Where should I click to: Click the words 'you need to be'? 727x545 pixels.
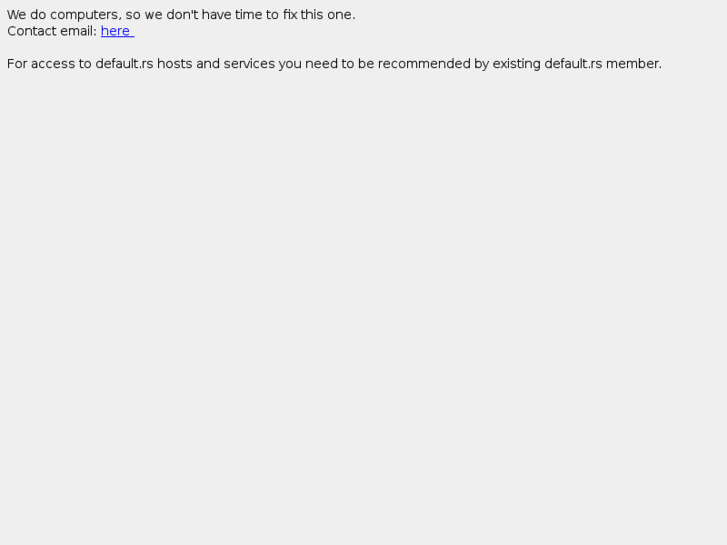(326, 64)
